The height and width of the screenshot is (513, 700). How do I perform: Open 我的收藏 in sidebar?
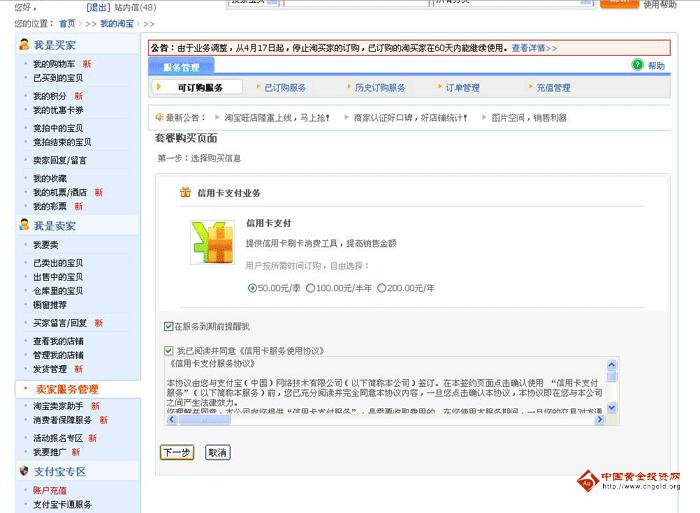50,178
